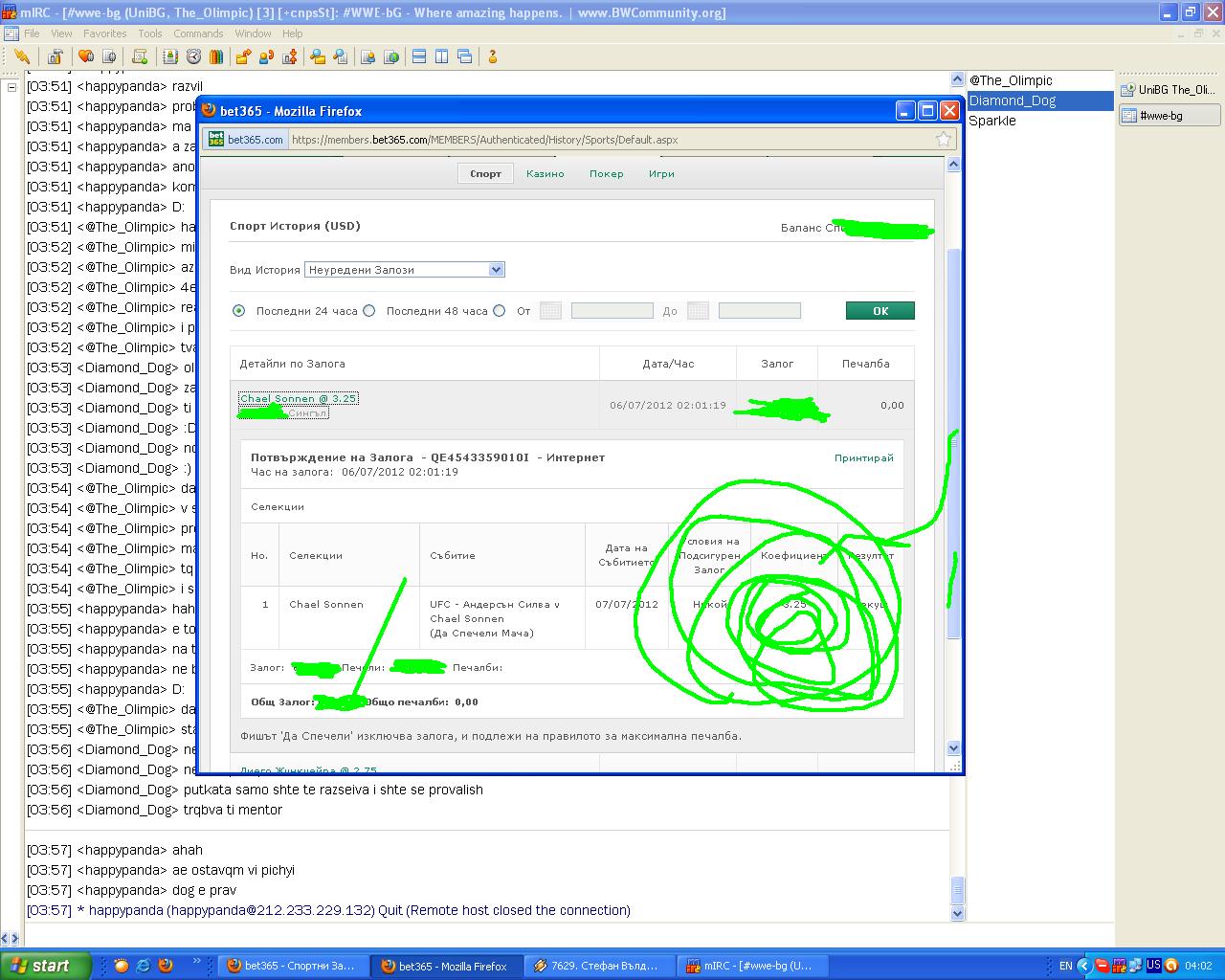Tile windows vertically via toolbar icon
Screen dimensions: 1225x980
[441, 56]
